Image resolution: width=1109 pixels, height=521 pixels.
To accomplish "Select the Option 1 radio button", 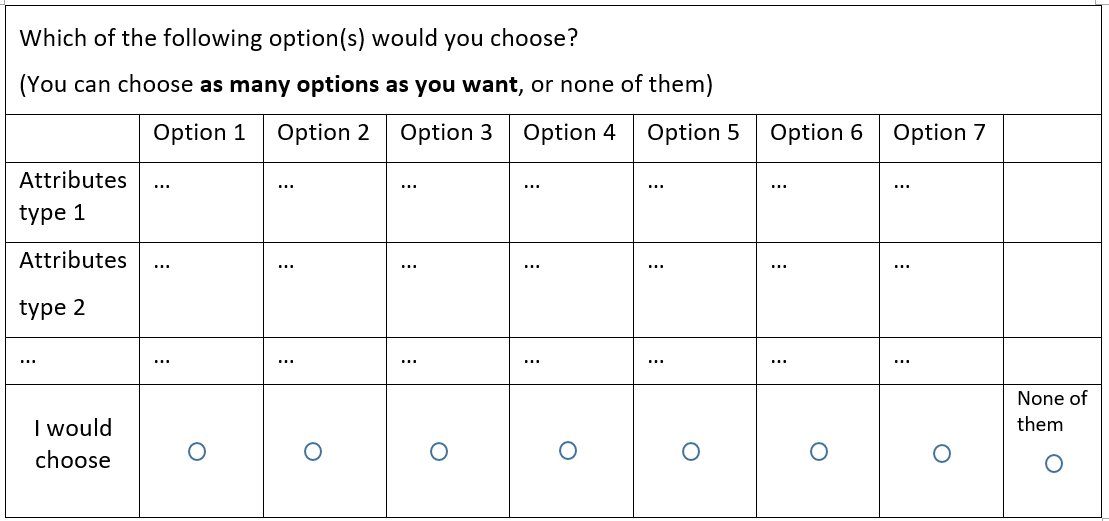I will click(197, 451).
